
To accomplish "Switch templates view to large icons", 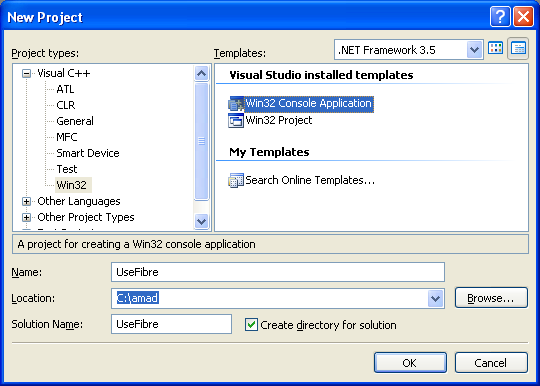I will (496, 49).
